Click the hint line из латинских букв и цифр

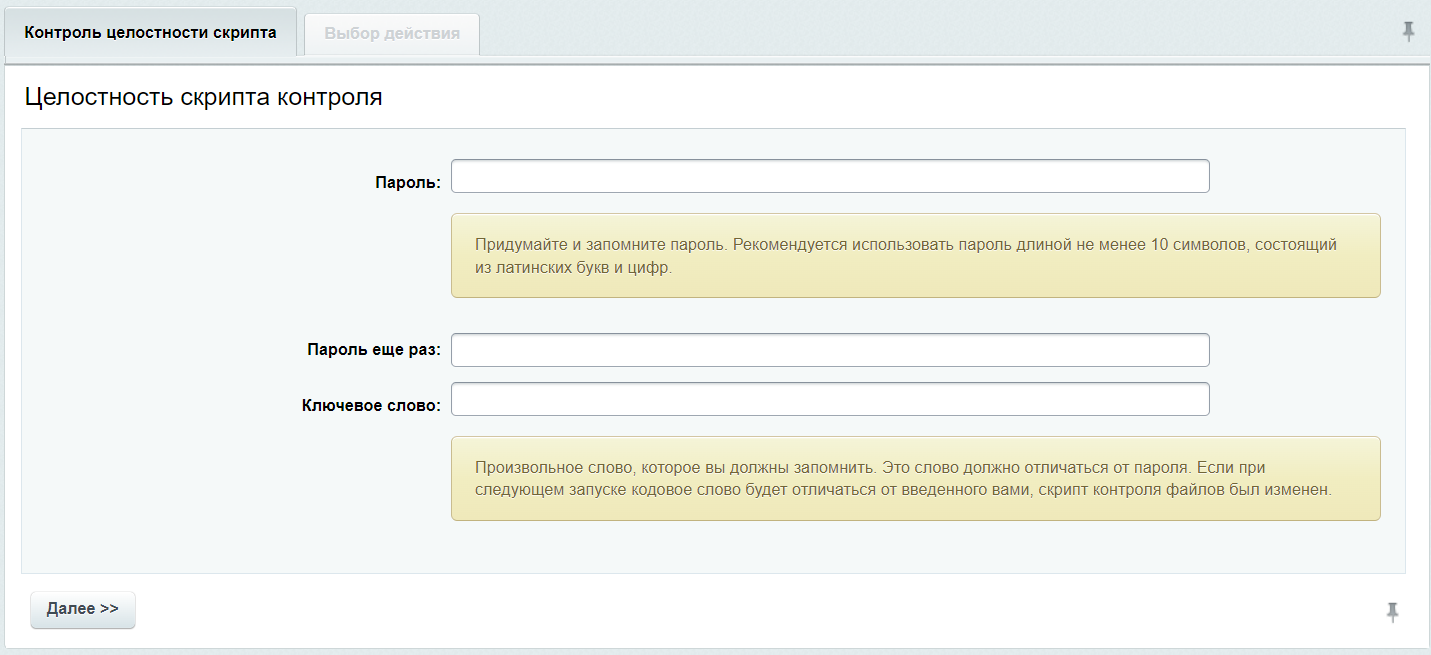(572, 268)
